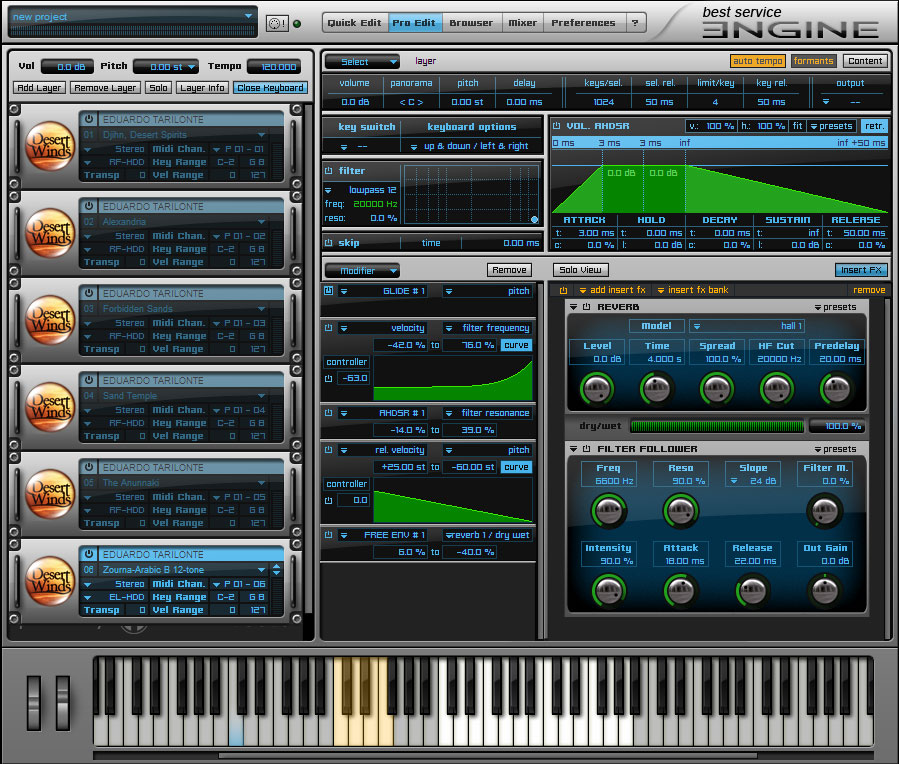Viewport: 899px width, 764px height.
Task: Turn the Reverb Predelay knob
Action: (837, 389)
